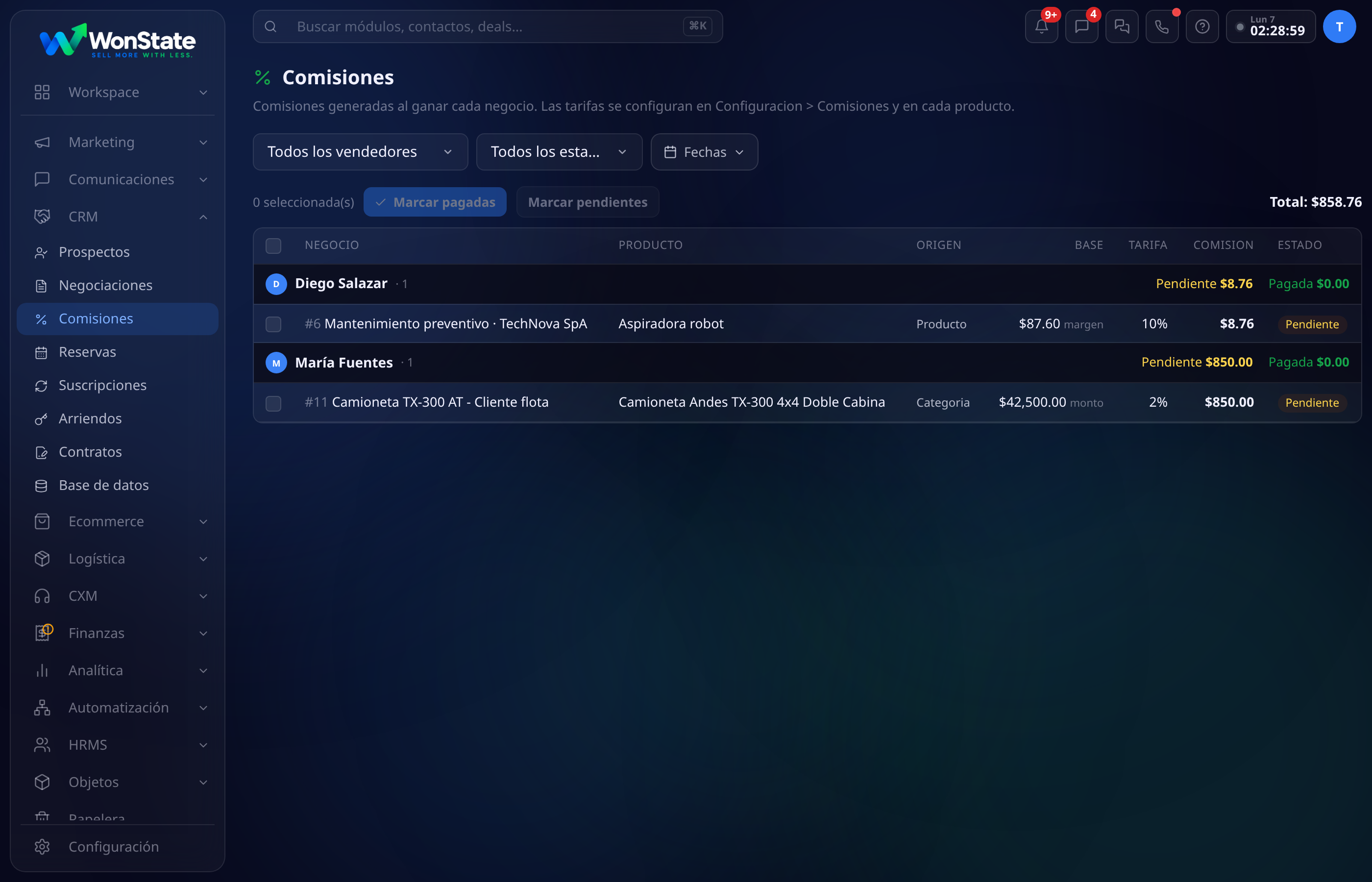Expand the Ecommerce section chevron
The image size is (1372, 882).
pyautogui.click(x=203, y=521)
